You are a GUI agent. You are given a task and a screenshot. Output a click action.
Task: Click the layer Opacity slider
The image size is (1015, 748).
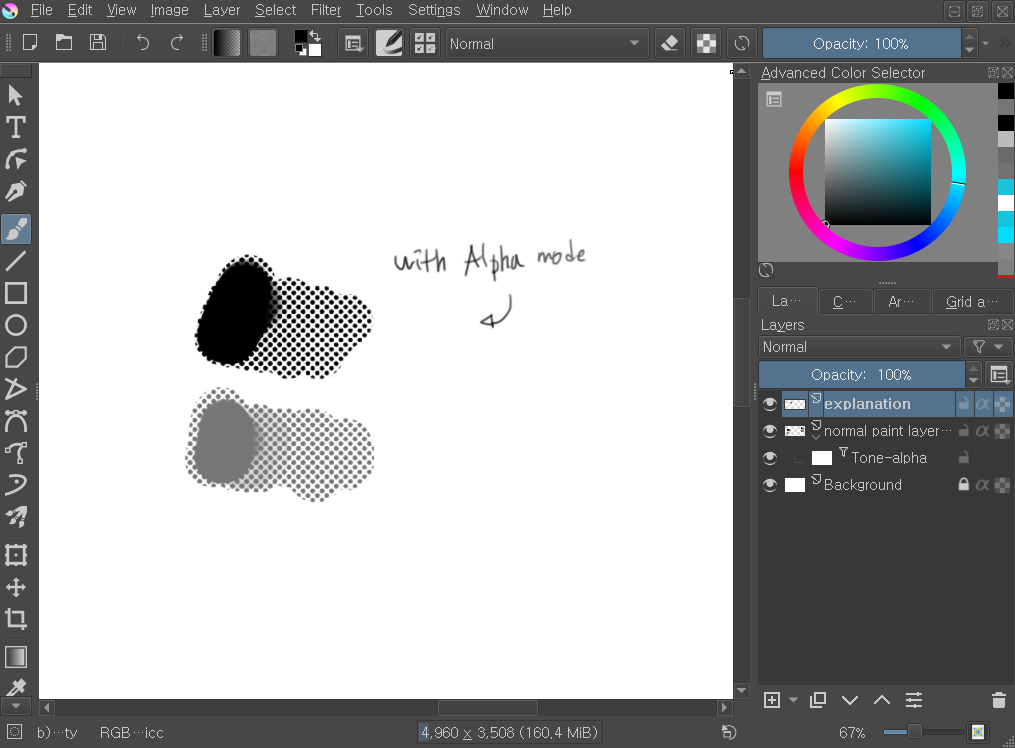860,375
